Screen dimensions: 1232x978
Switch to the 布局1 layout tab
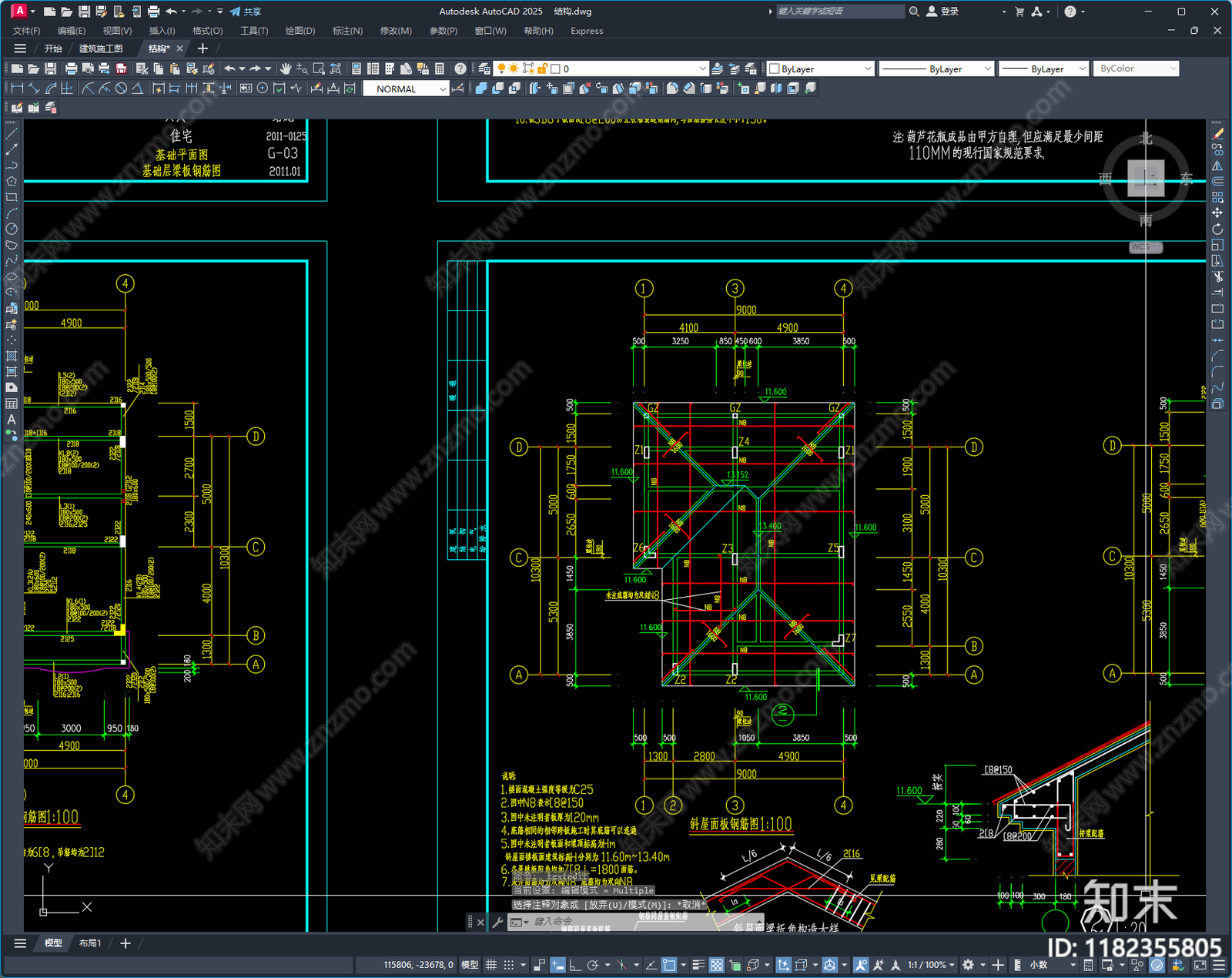[x=90, y=943]
